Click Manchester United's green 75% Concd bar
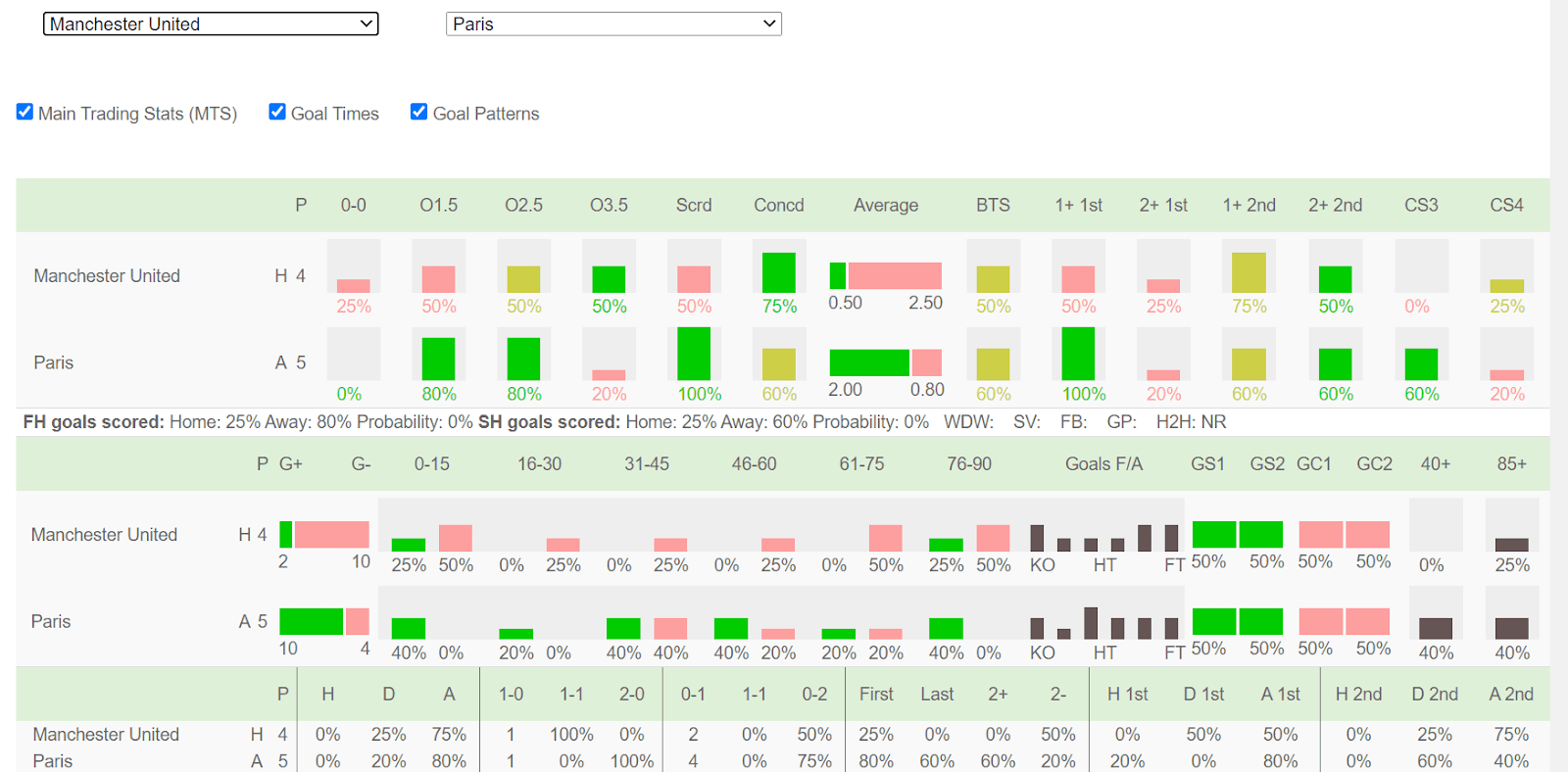The height and width of the screenshot is (772, 1568). (779, 272)
